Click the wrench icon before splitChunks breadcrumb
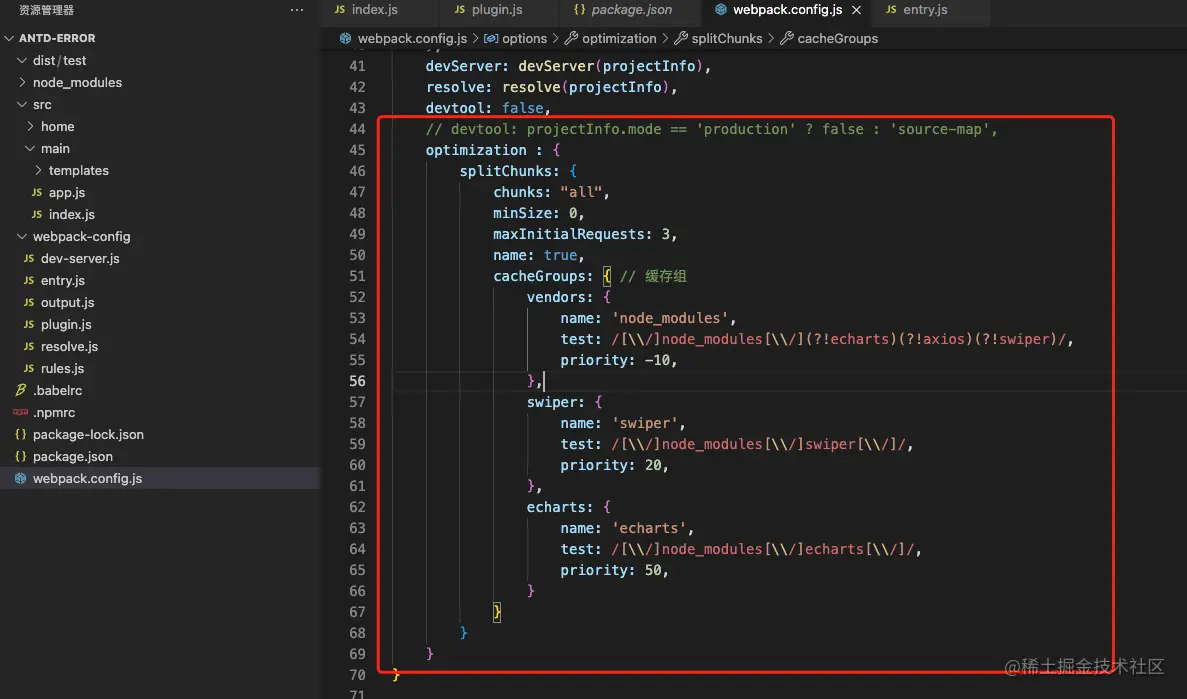Image resolution: width=1187 pixels, height=699 pixels. tap(681, 39)
